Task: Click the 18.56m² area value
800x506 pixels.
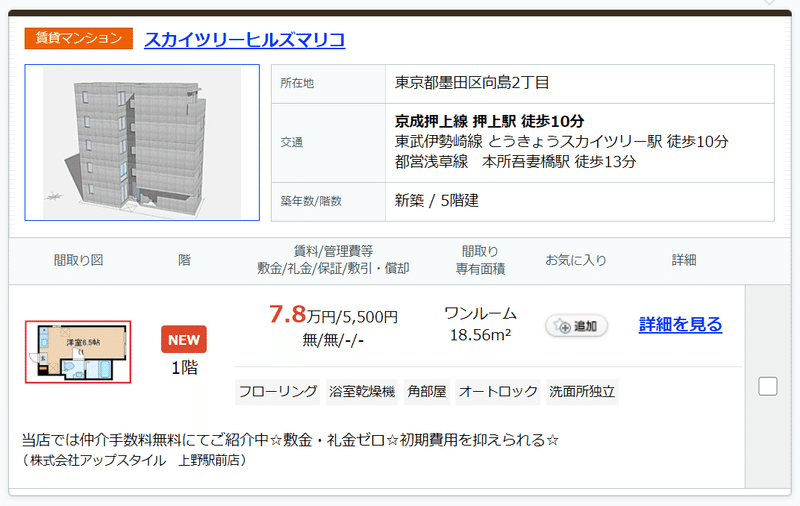Action: click(x=480, y=335)
